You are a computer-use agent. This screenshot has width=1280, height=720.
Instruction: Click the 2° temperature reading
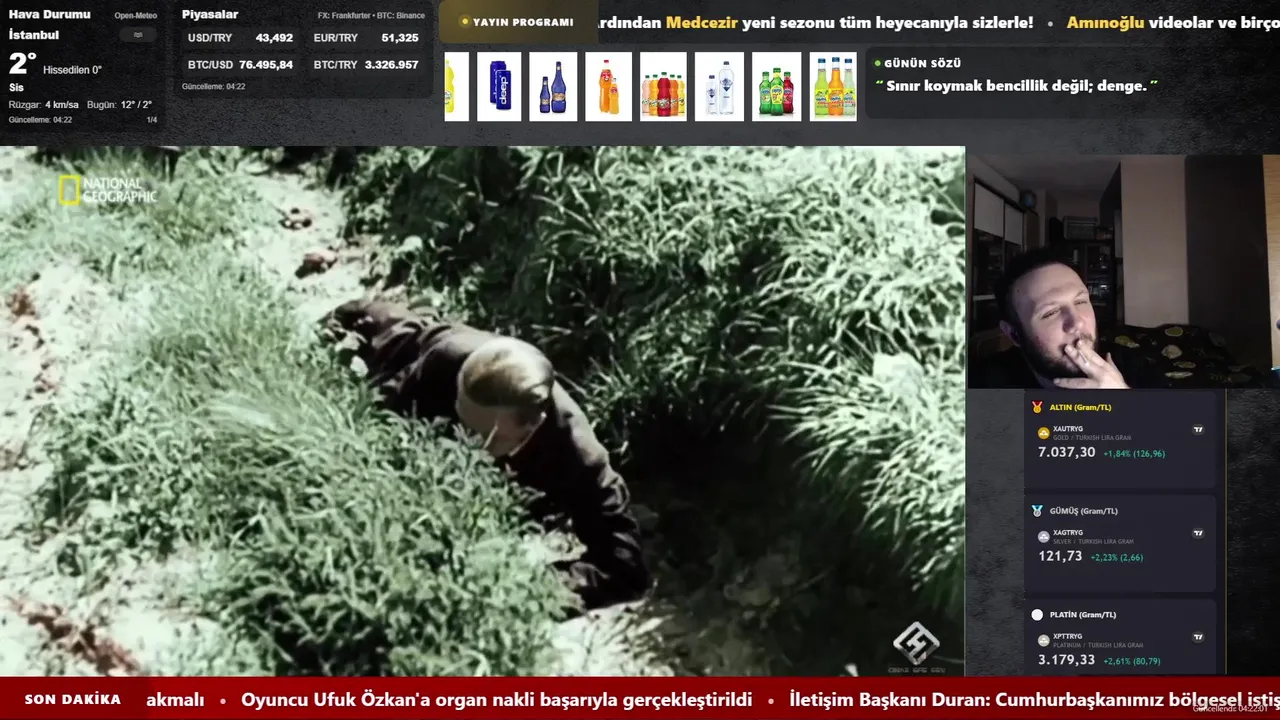click(22, 65)
